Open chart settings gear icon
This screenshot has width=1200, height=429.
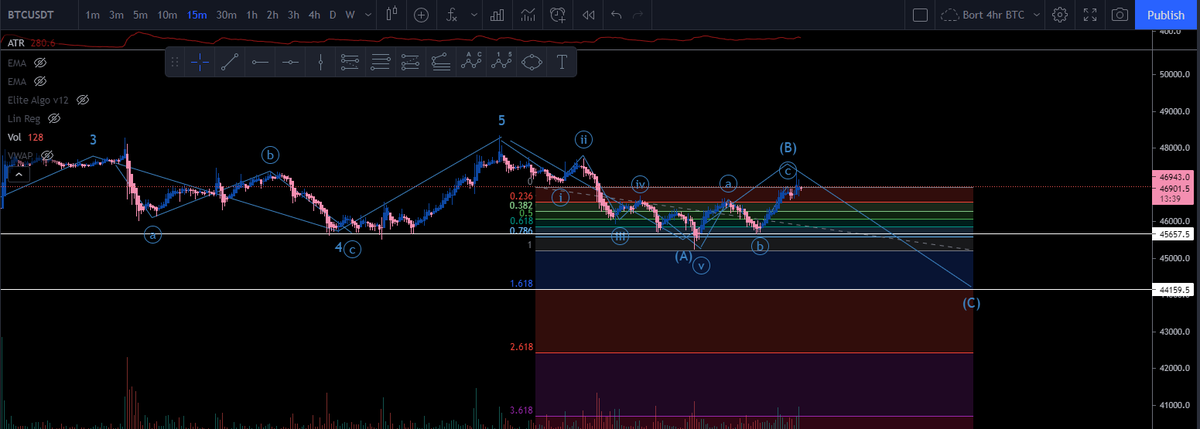tap(1061, 15)
